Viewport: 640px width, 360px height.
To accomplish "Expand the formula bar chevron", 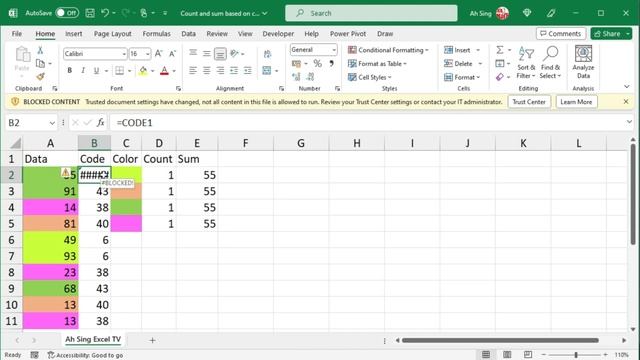I will coord(629,122).
